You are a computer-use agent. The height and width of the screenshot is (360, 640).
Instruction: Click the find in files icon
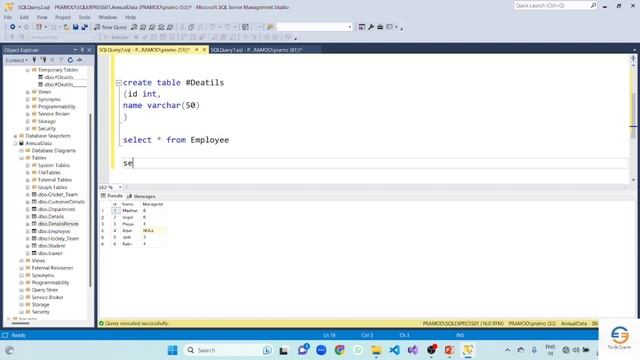coord(270,27)
